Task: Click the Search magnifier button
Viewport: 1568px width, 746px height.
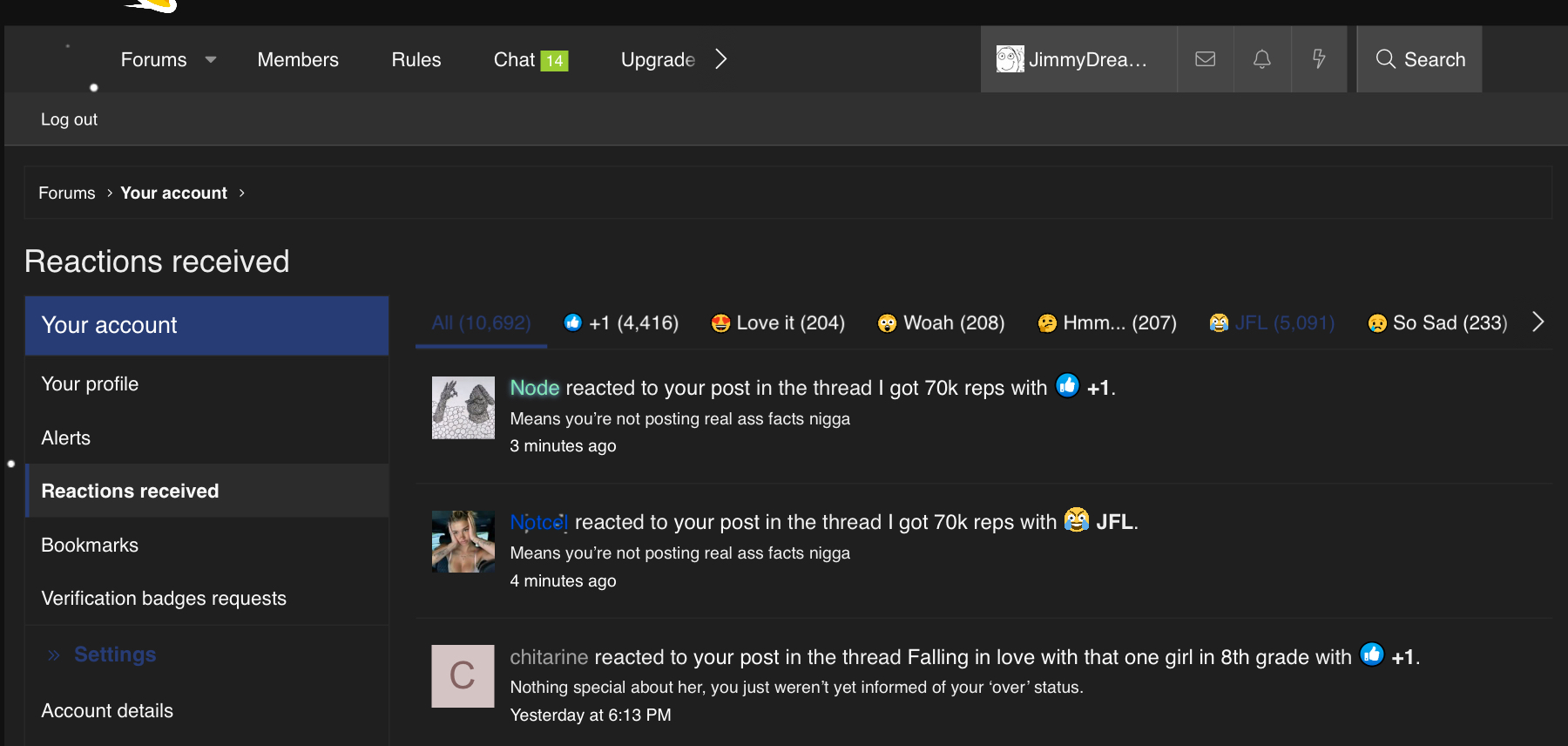Action: coord(1419,59)
